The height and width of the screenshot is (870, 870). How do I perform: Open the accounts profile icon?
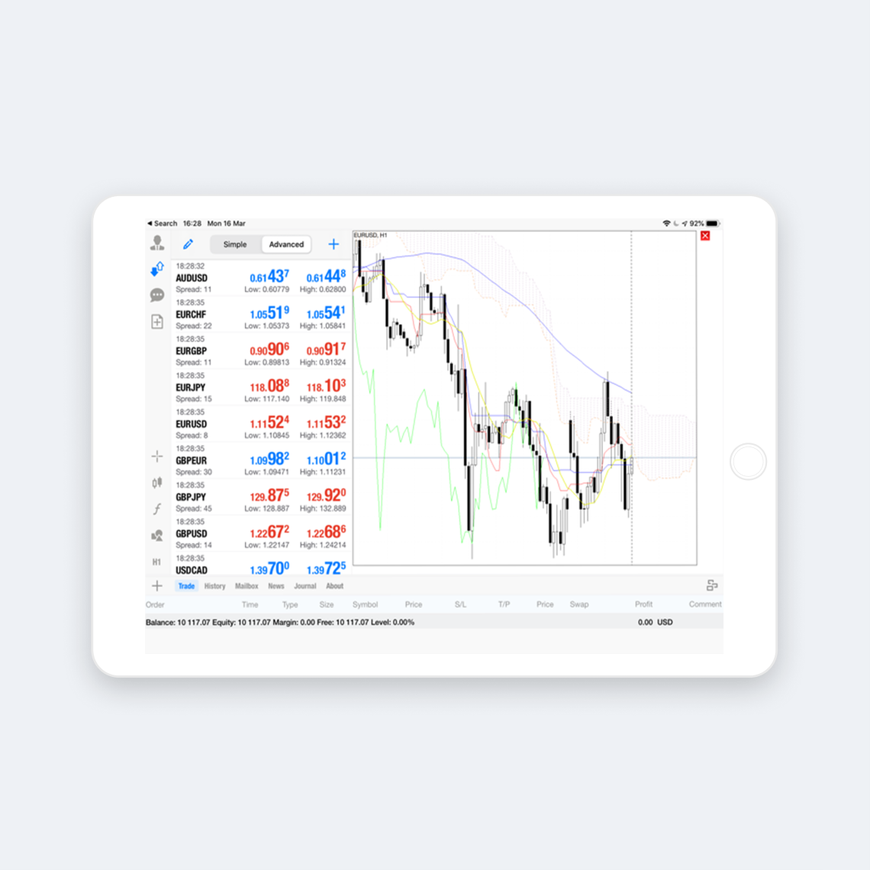pyautogui.click(x=157, y=243)
